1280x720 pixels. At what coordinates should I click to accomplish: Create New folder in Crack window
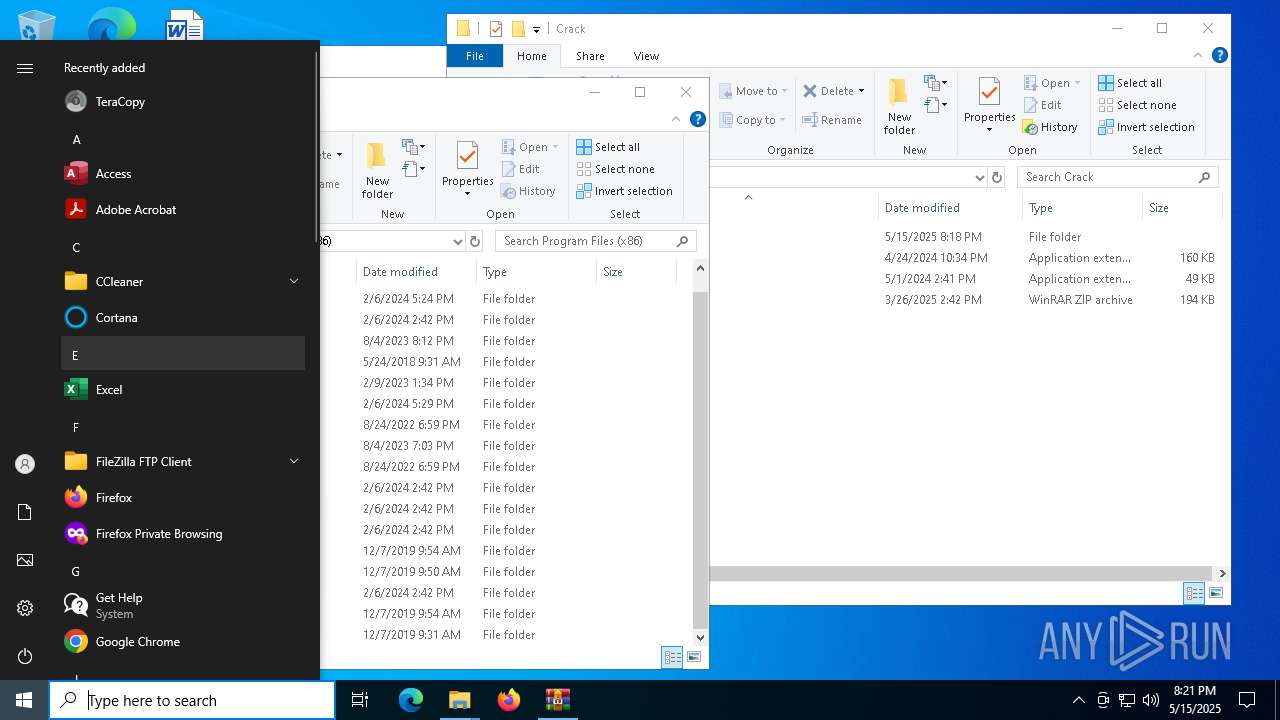[x=899, y=105]
